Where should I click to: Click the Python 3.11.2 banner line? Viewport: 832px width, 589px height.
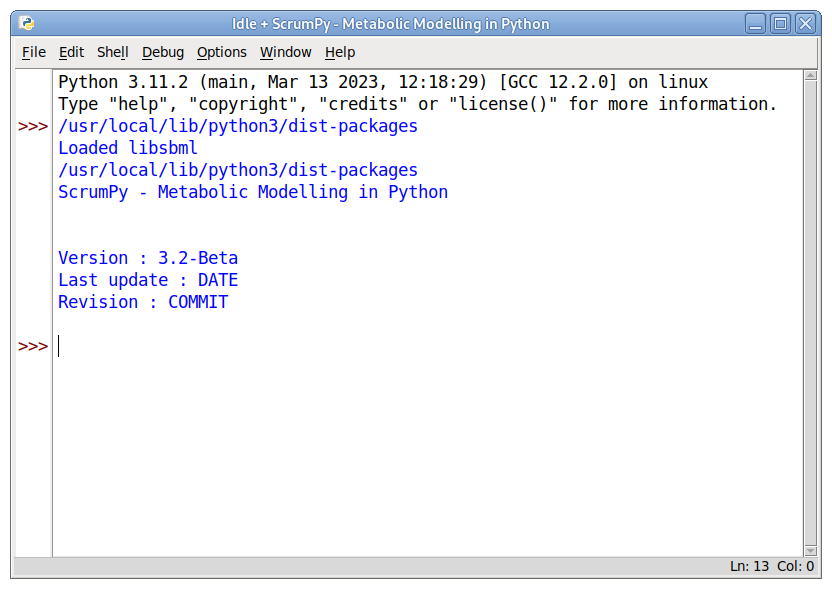point(382,82)
